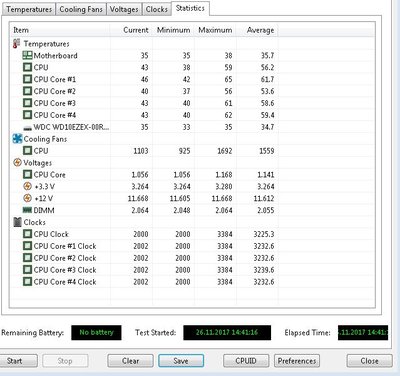
Task: Click the WDC hard drive icon
Action: click(27, 128)
